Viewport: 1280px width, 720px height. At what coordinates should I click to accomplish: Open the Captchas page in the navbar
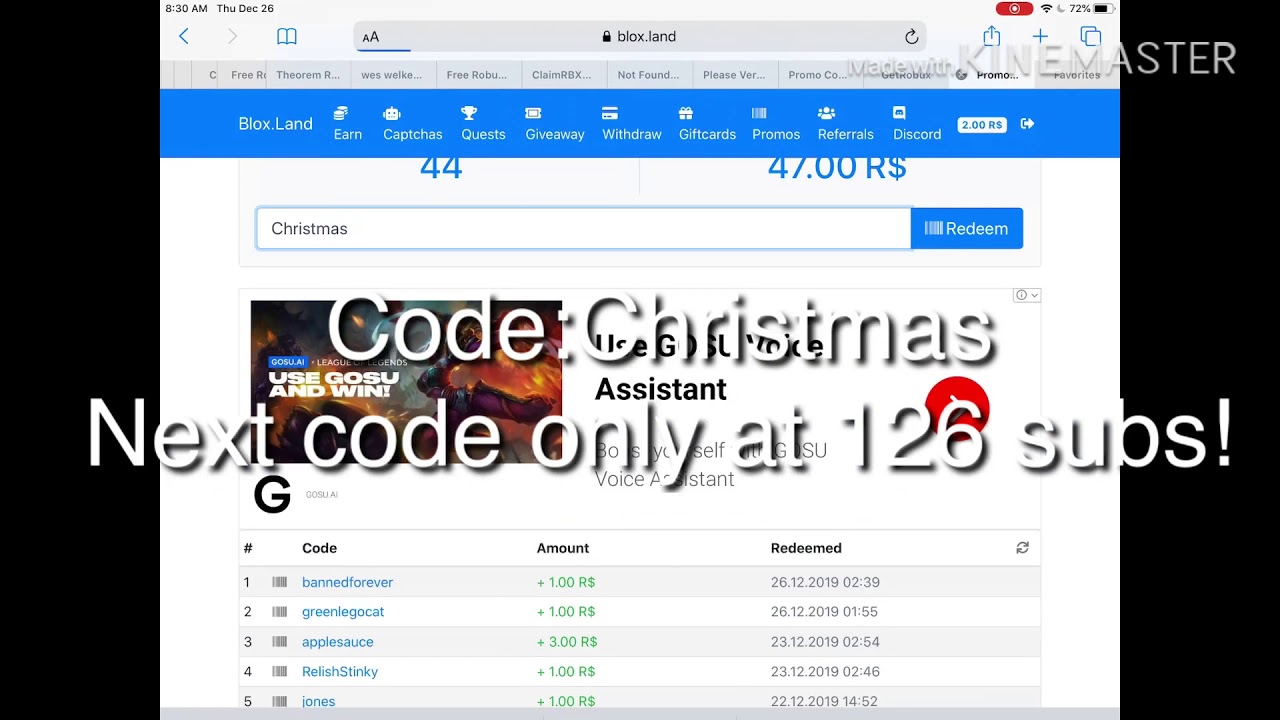coord(412,123)
